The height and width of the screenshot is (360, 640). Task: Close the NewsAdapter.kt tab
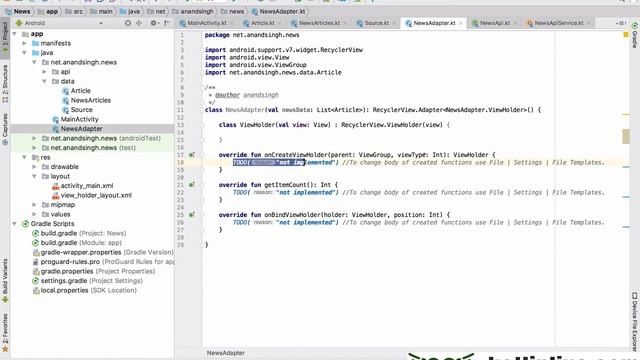pos(461,23)
